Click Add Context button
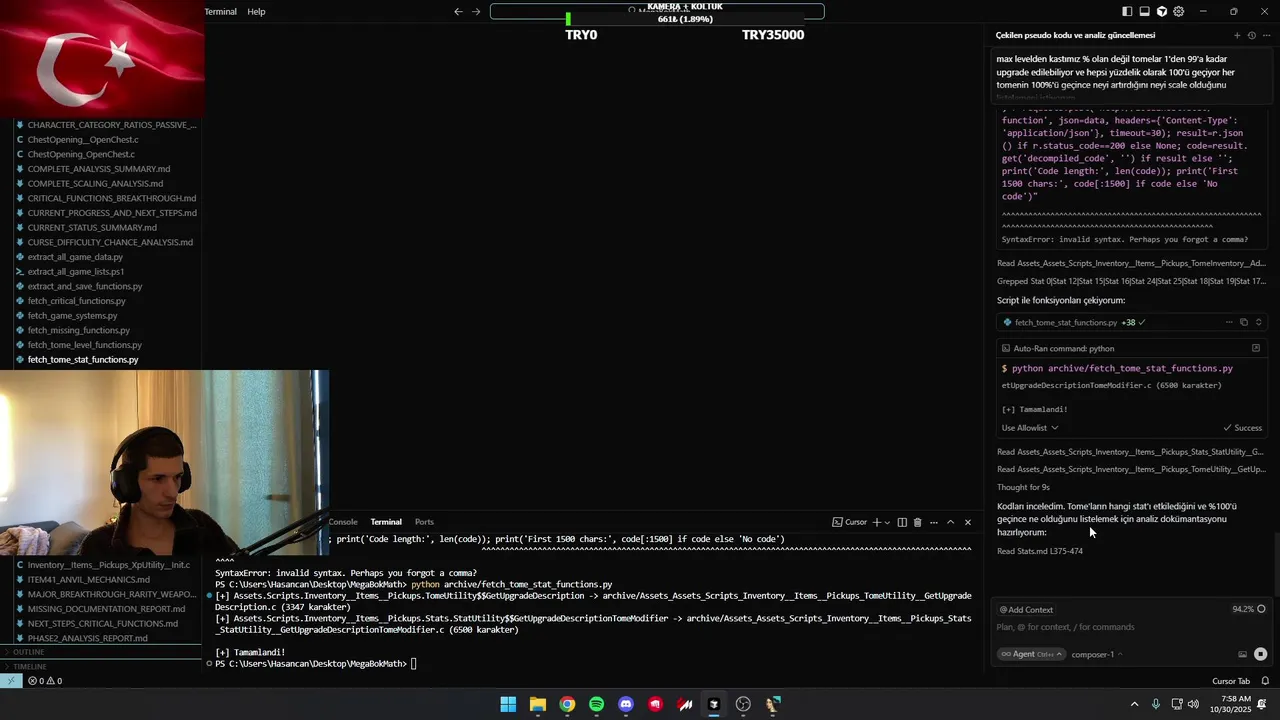This screenshot has height=720, width=1280. (1027, 609)
